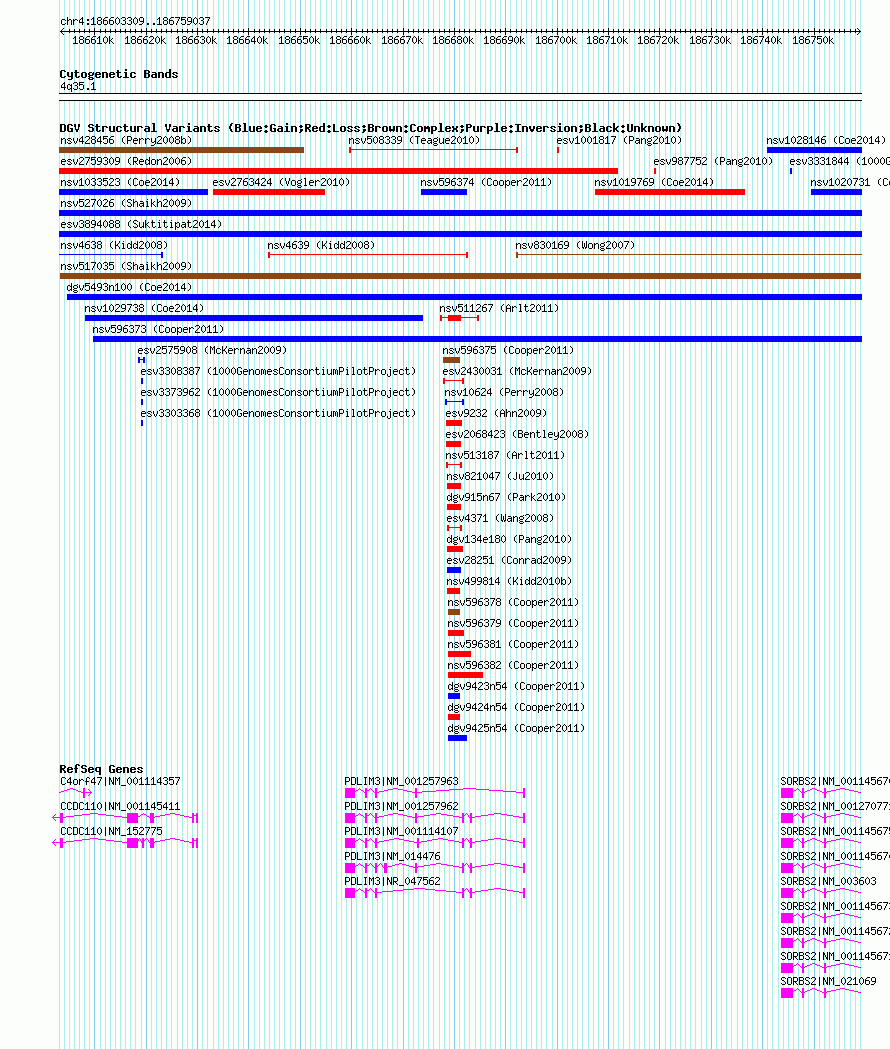Open variant esv2430031 (McKernan2009)
The height and width of the screenshot is (1049, 890).
[x=517, y=371]
